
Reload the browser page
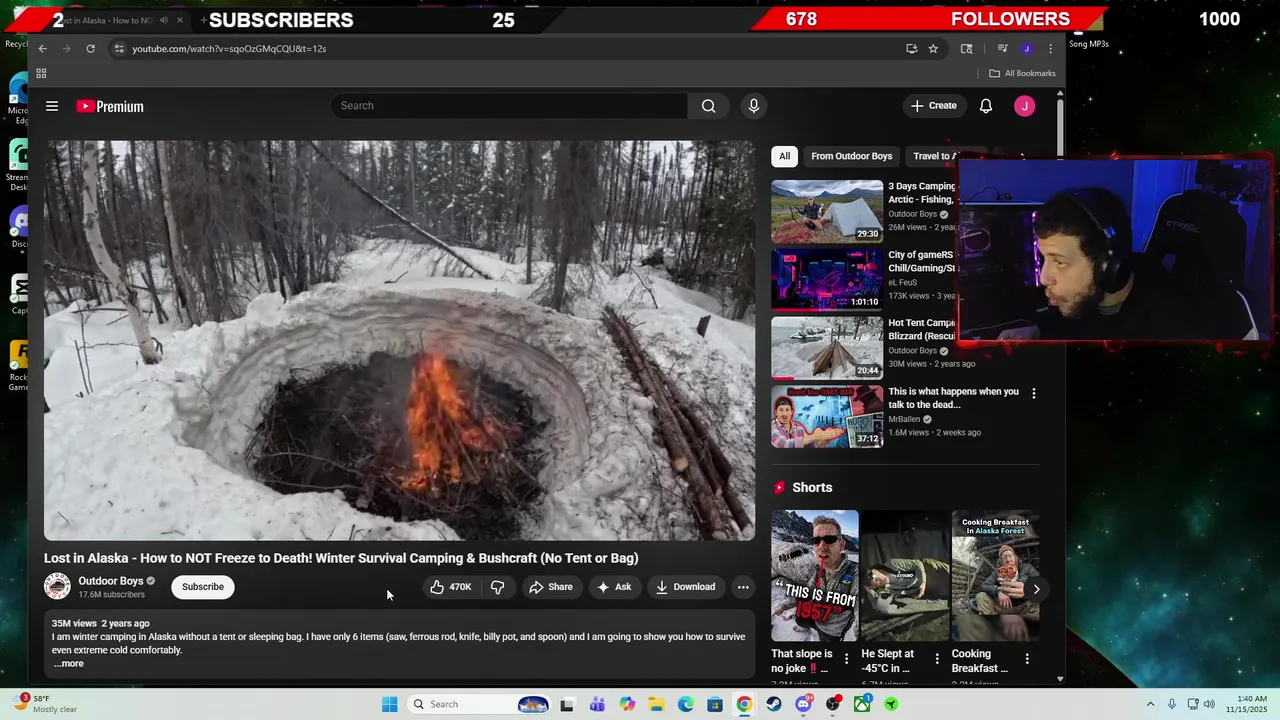pyautogui.click(x=90, y=48)
